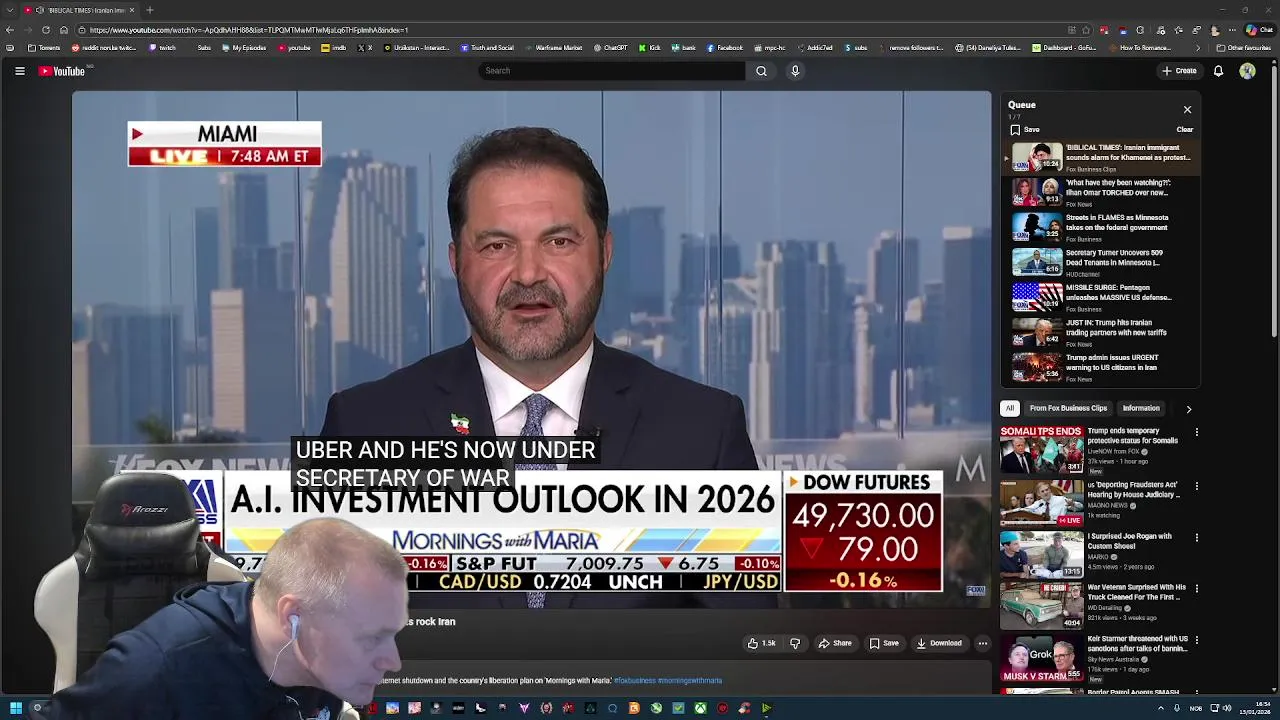Open more actions ellipsis under video
This screenshot has width=1280, height=720.
tap(983, 643)
